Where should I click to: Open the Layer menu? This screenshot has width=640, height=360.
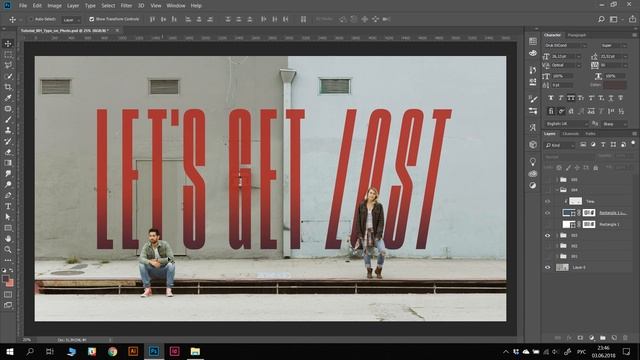pyautogui.click(x=73, y=6)
